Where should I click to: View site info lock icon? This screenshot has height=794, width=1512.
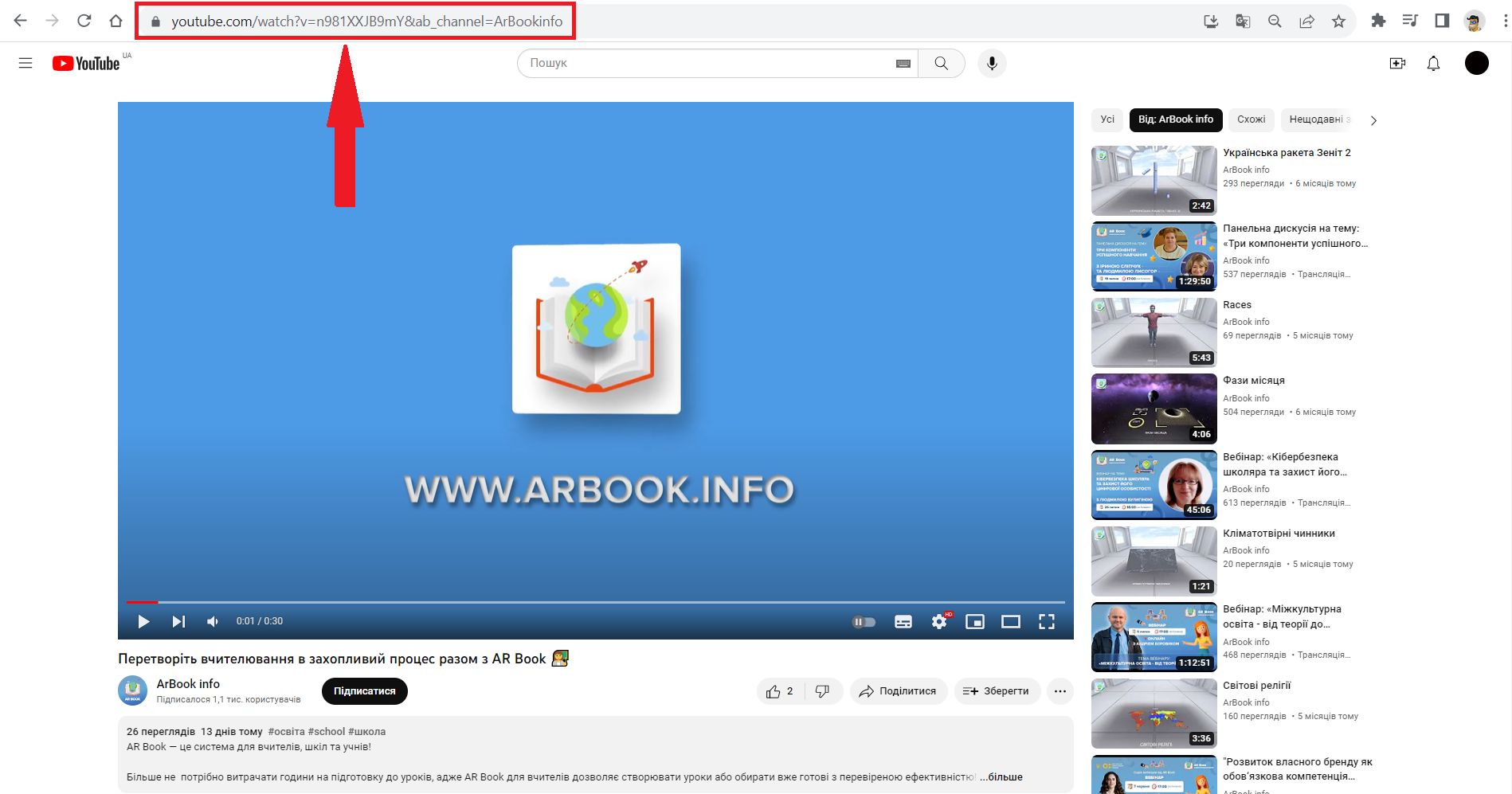pyautogui.click(x=155, y=22)
